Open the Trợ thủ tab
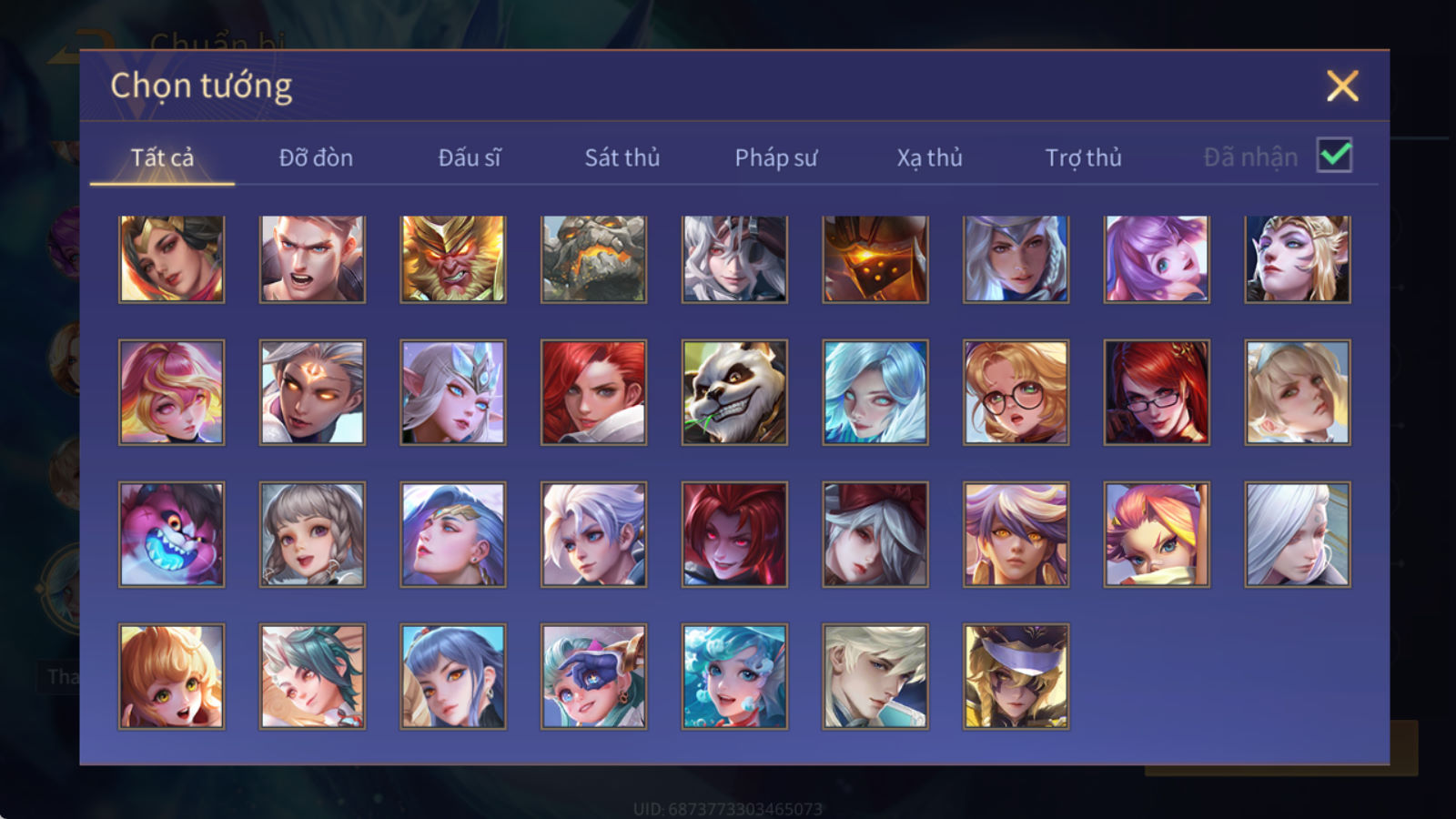The image size is (1456, 819). coord(1083,157)
